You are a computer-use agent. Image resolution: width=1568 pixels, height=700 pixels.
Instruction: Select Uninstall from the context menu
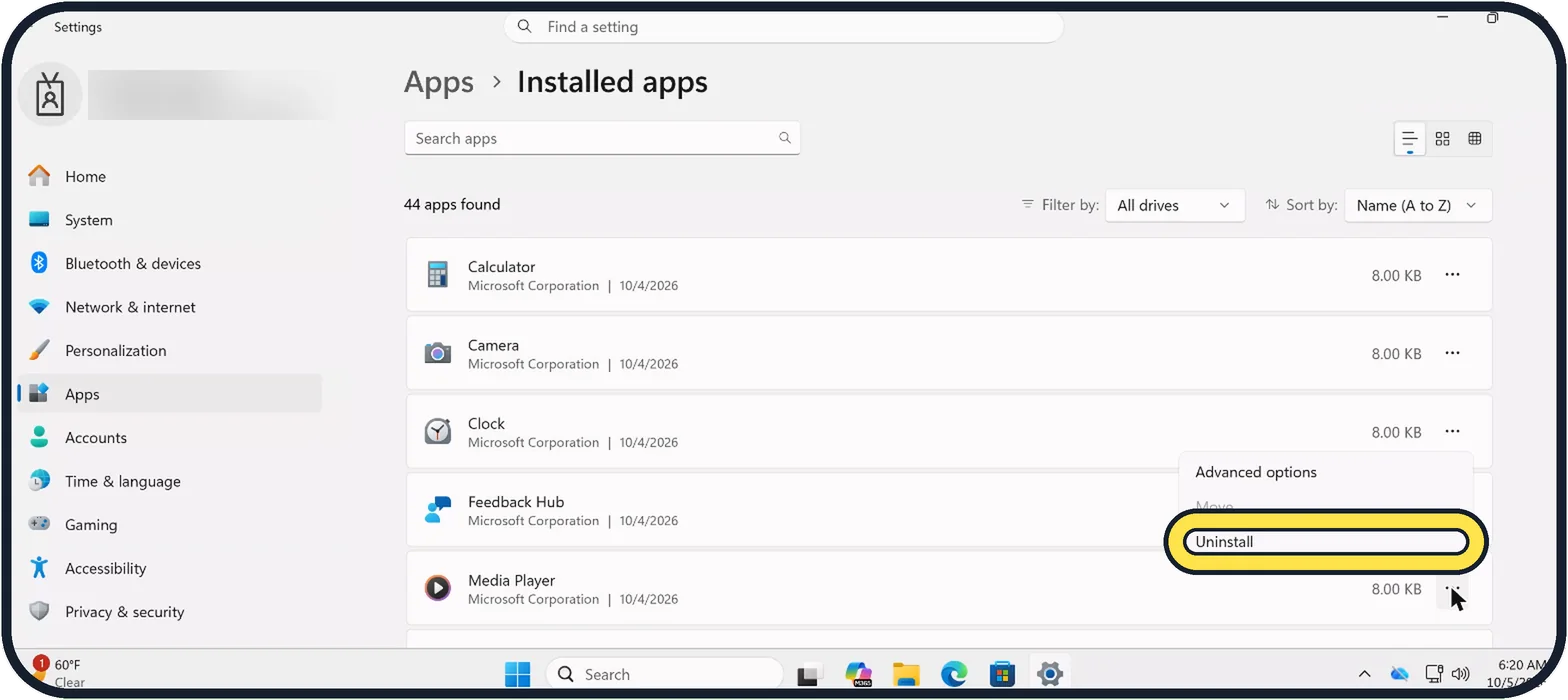click(x=1326, y=542)
